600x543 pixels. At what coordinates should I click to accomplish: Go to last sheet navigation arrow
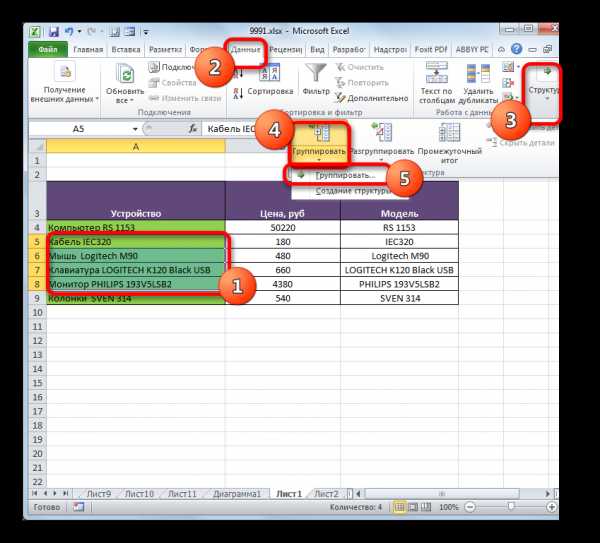pyautogui.click(x=65, y=494)
